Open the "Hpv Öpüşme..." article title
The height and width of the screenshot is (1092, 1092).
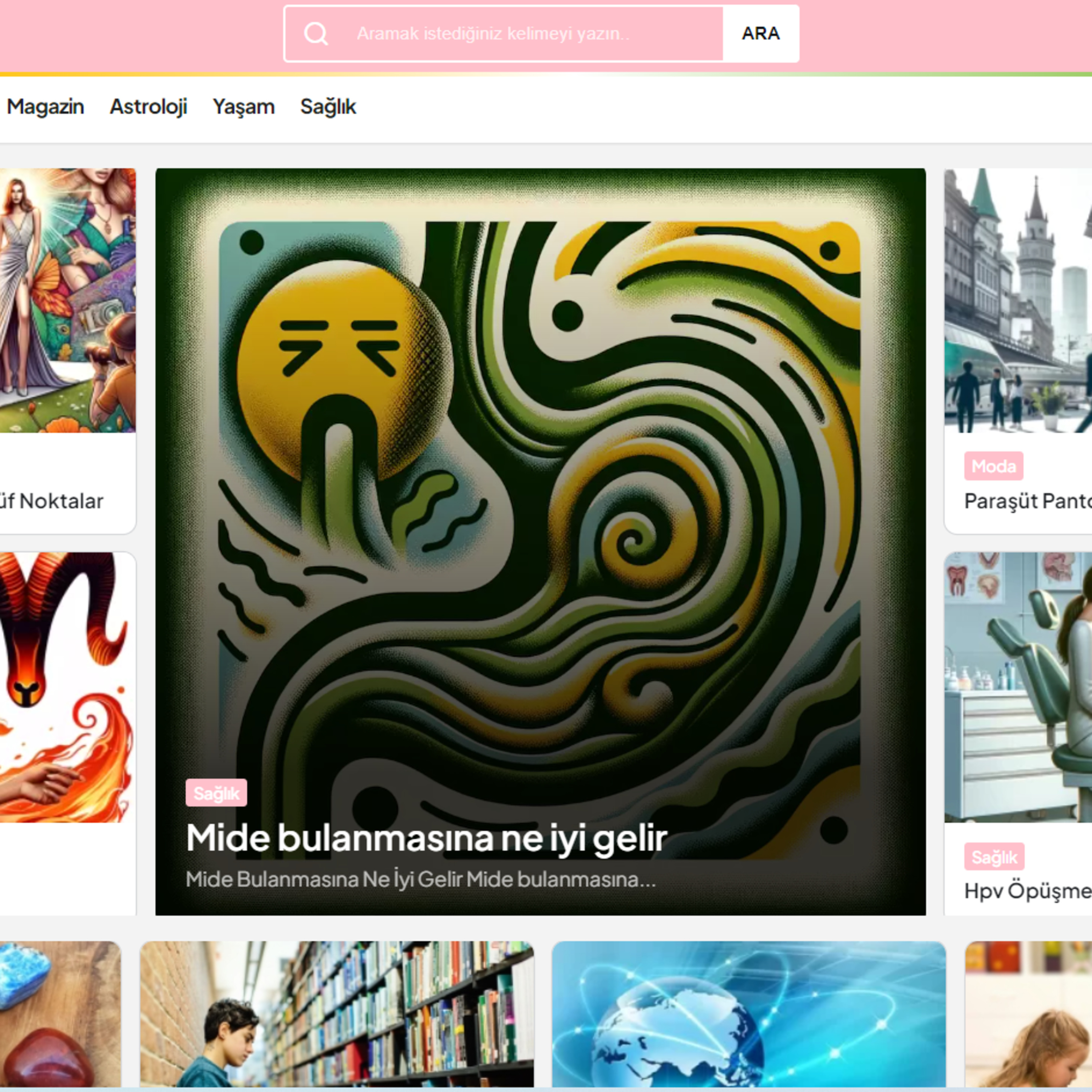pos(1028,891)
